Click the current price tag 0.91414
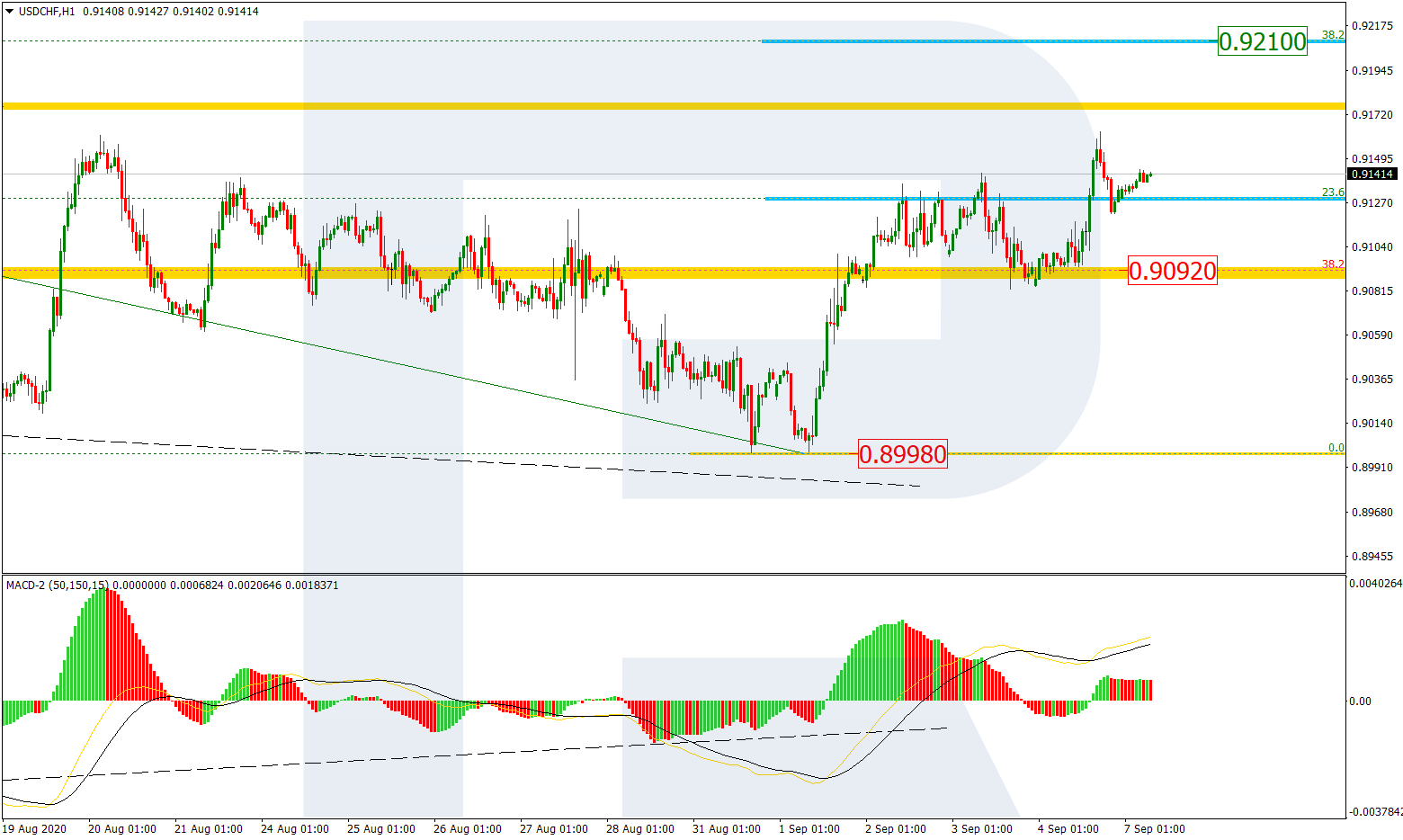 1372,174
